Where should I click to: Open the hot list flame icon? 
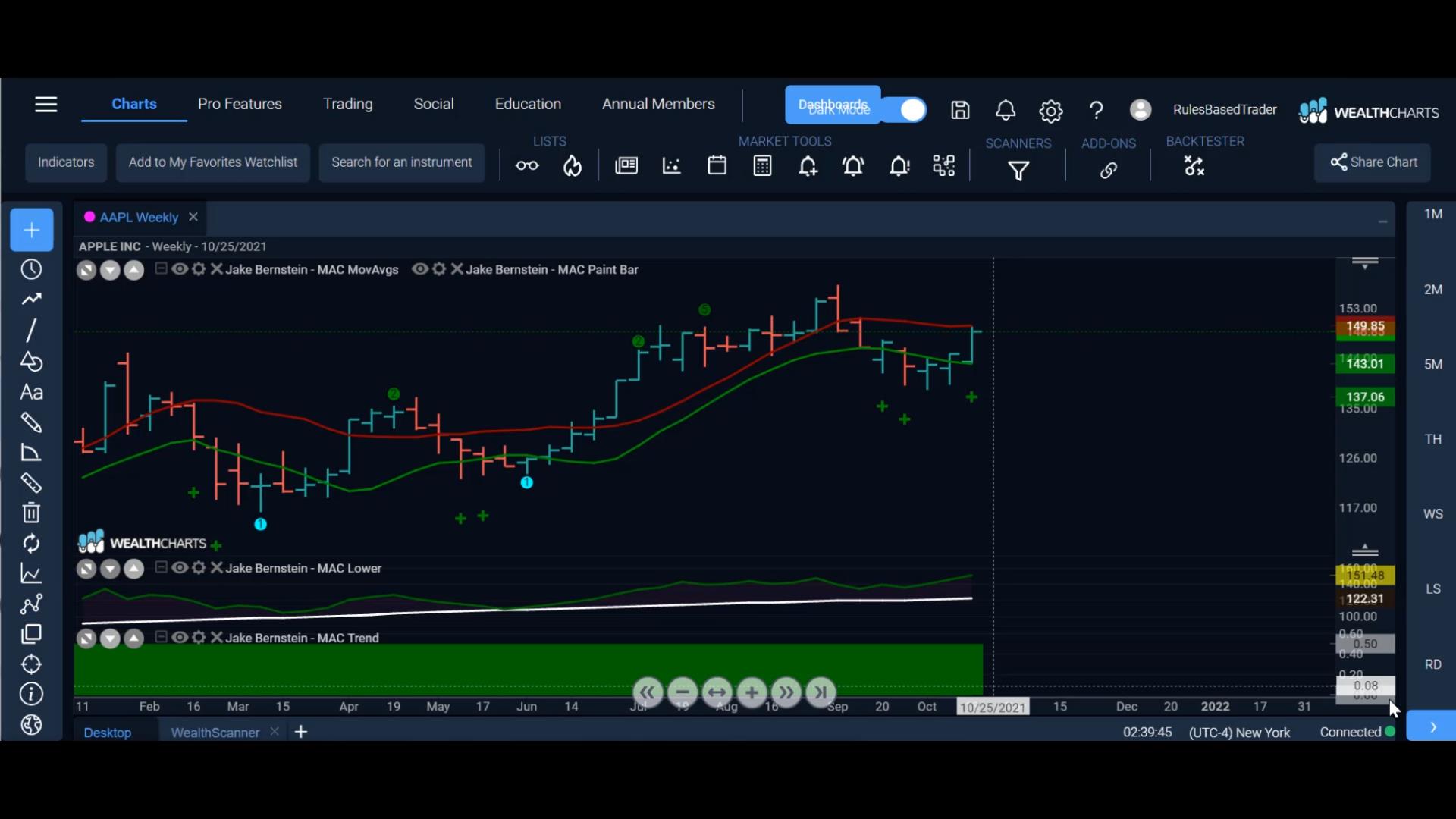pyautogui.click(x=573, y=166)
